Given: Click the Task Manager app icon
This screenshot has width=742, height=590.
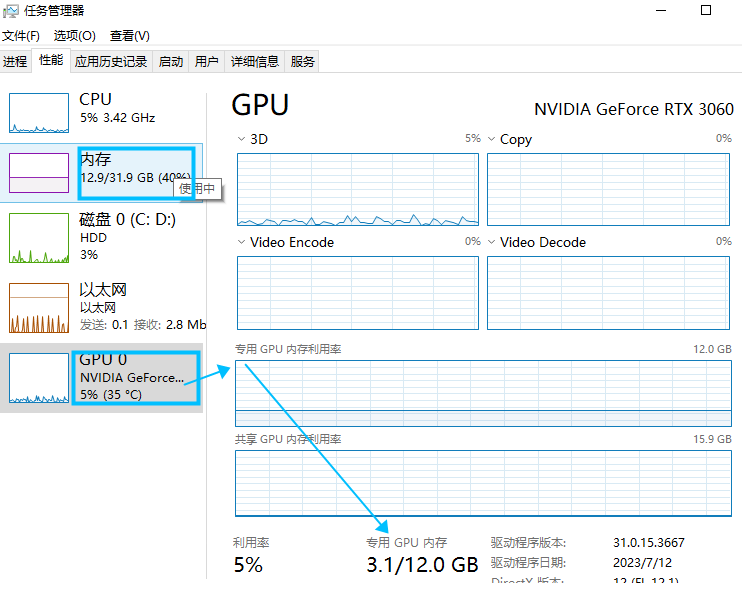Looking at the screenshot, I should (x=10, y=10).
